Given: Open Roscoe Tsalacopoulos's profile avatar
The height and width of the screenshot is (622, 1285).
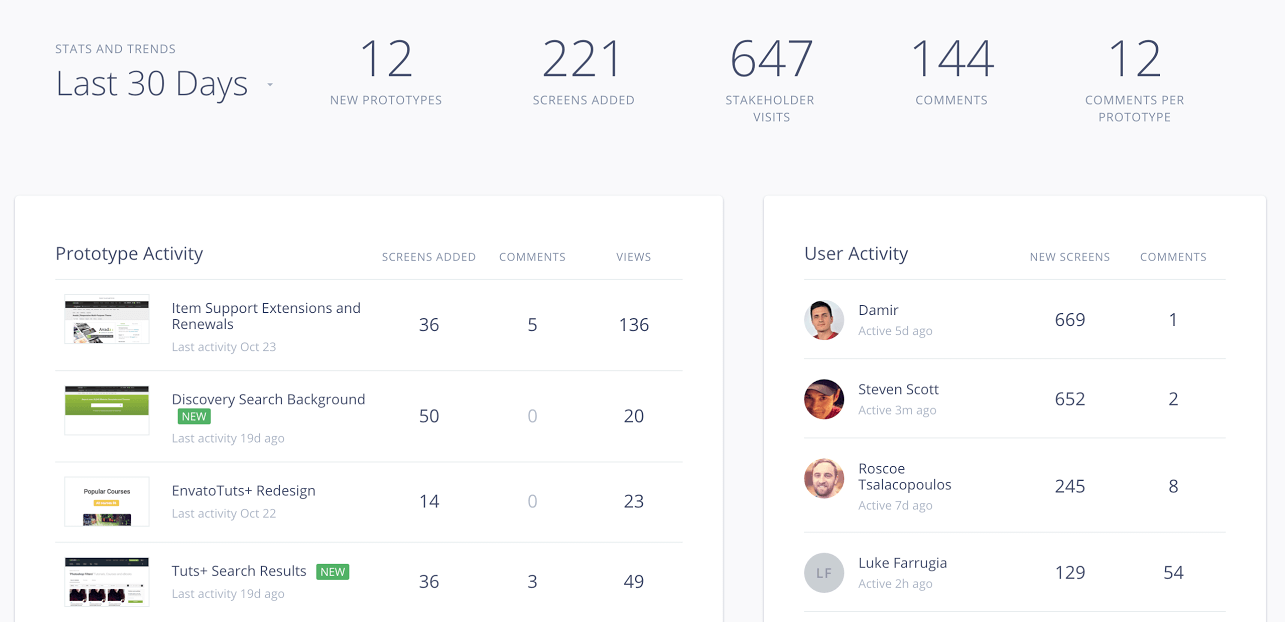Looking at the screenshot, I should point(824,478).
